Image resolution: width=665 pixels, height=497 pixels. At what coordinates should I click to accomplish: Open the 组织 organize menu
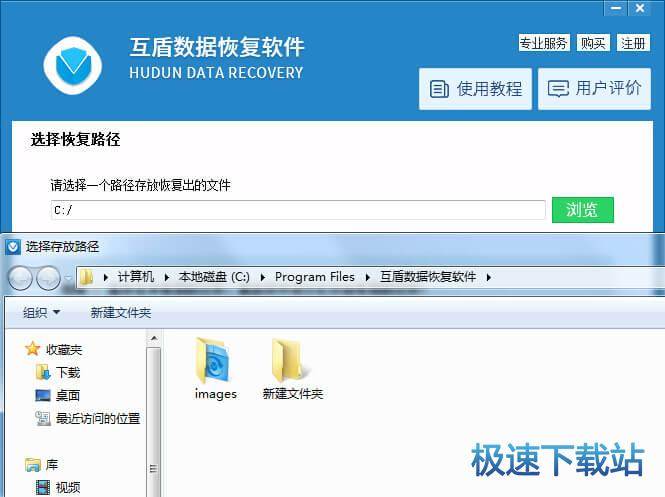(x=41, y=313)
